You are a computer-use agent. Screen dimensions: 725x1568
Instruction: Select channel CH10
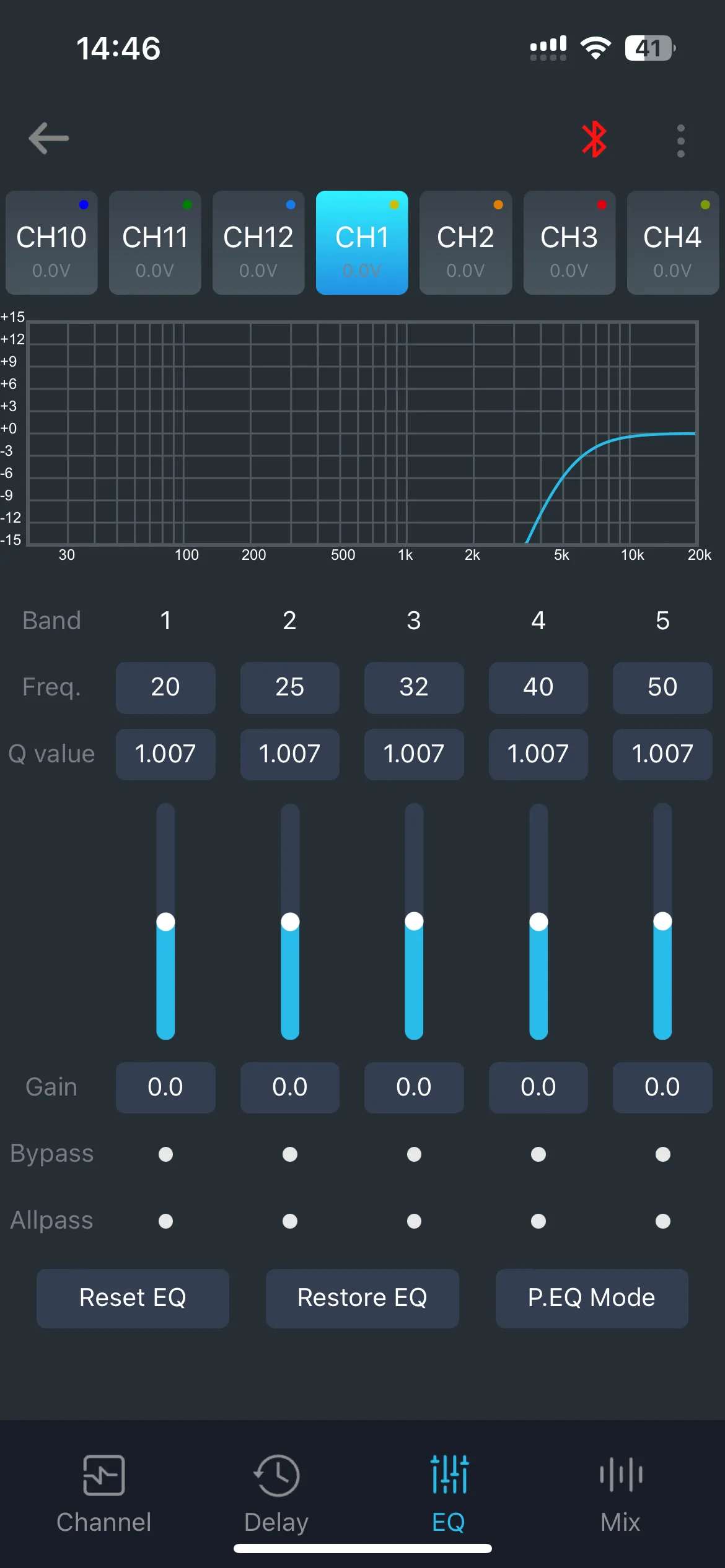(x=51, y=243)
